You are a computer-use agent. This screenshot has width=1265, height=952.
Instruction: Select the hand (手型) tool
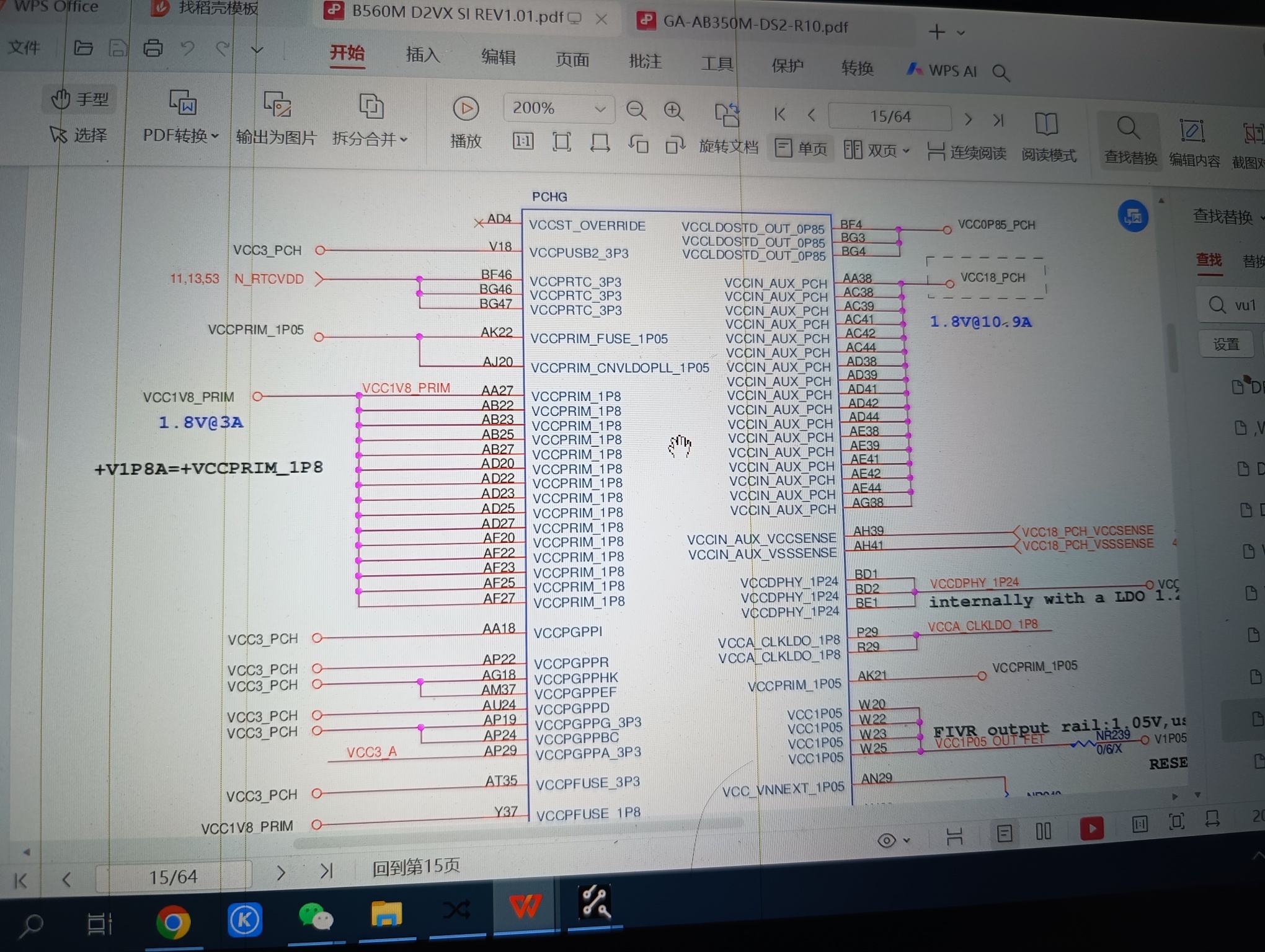[x=79, y=99]
